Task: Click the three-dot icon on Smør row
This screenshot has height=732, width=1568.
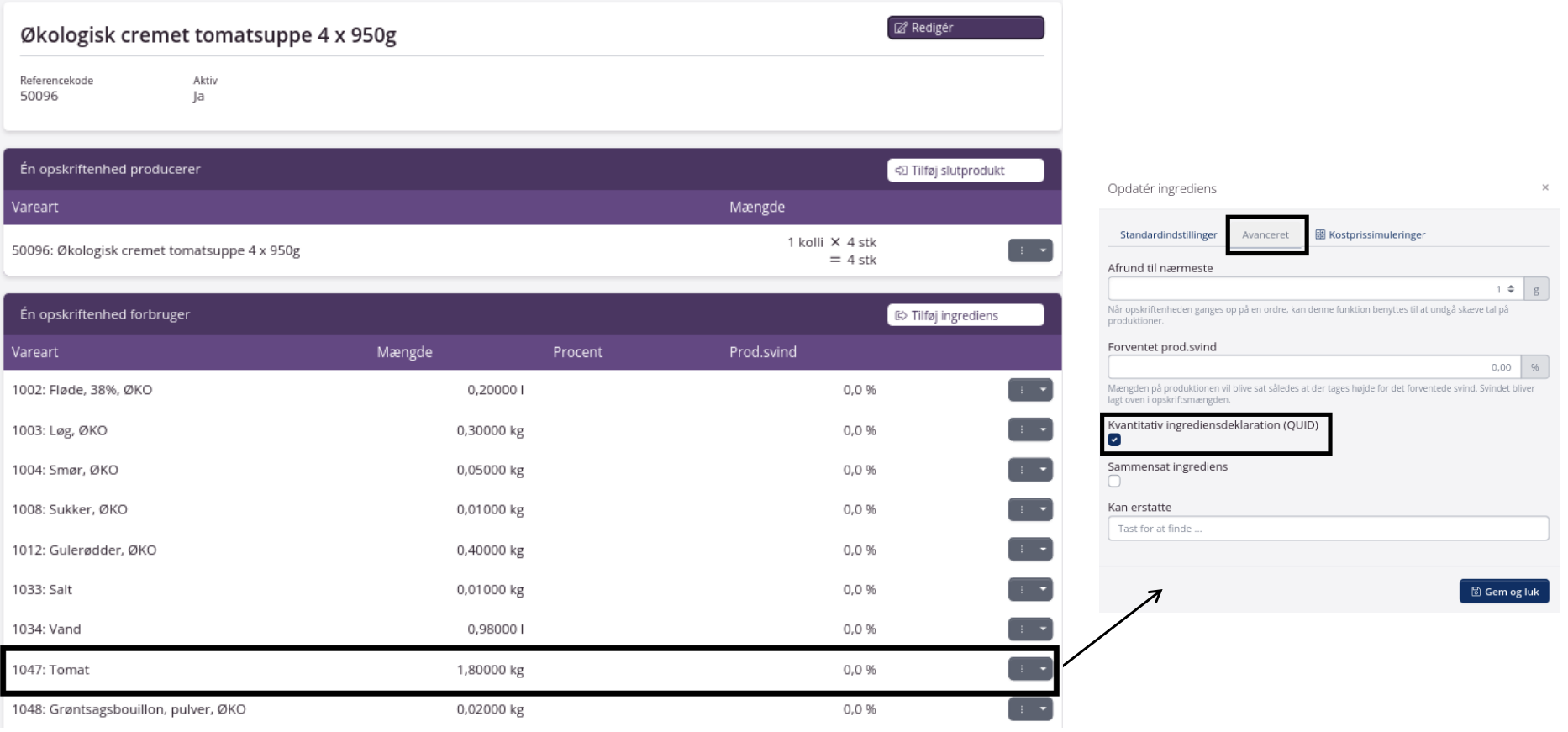Action: click(x=1022, y=470)
